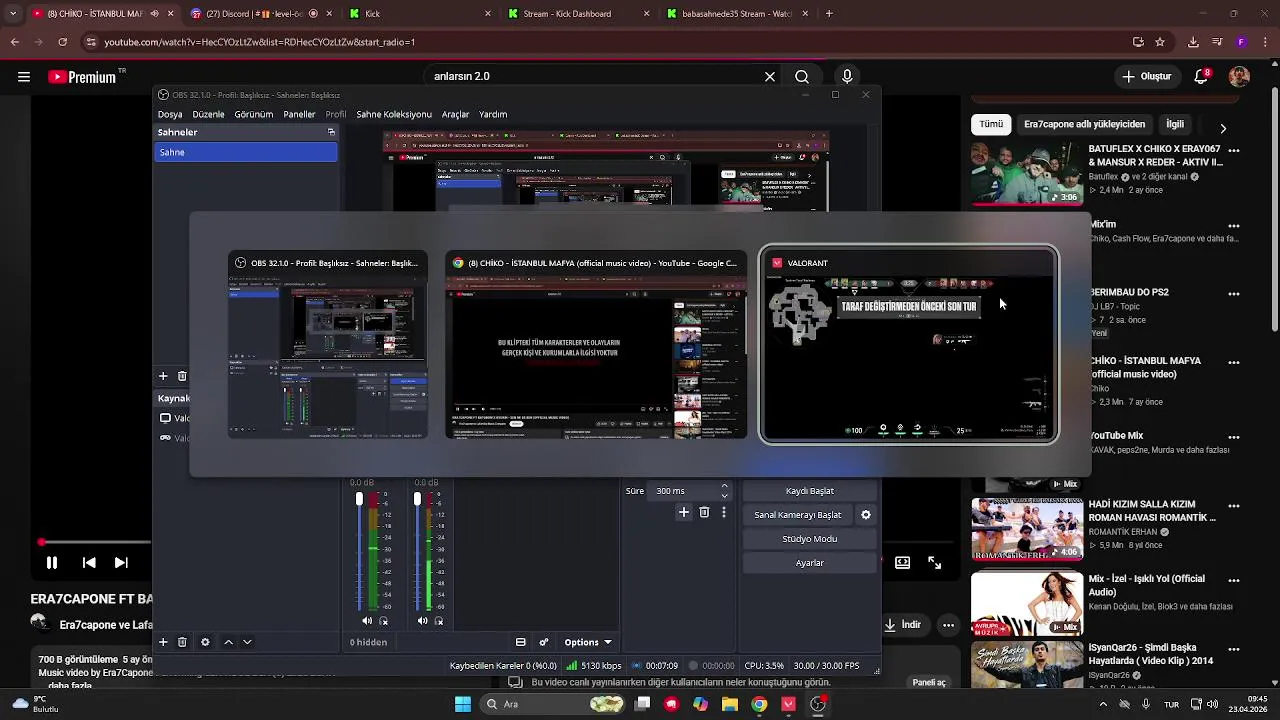Select YouTube Chrome window in Alt-Tab switcher
Image resolution: width=1280 pixels, height=720 pixels.
point(596,344)
